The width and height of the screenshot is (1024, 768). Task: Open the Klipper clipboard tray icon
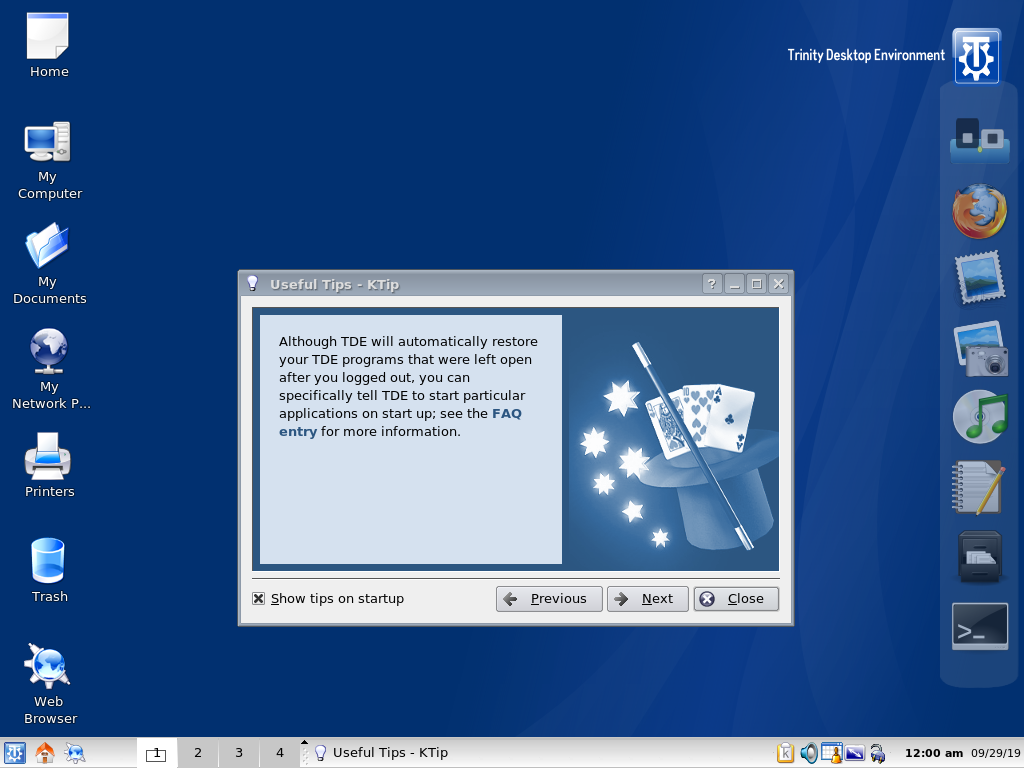coord(786,753)
